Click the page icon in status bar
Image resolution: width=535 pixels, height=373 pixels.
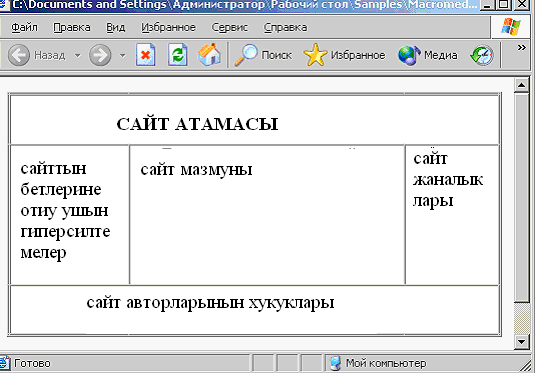(4, 363)
